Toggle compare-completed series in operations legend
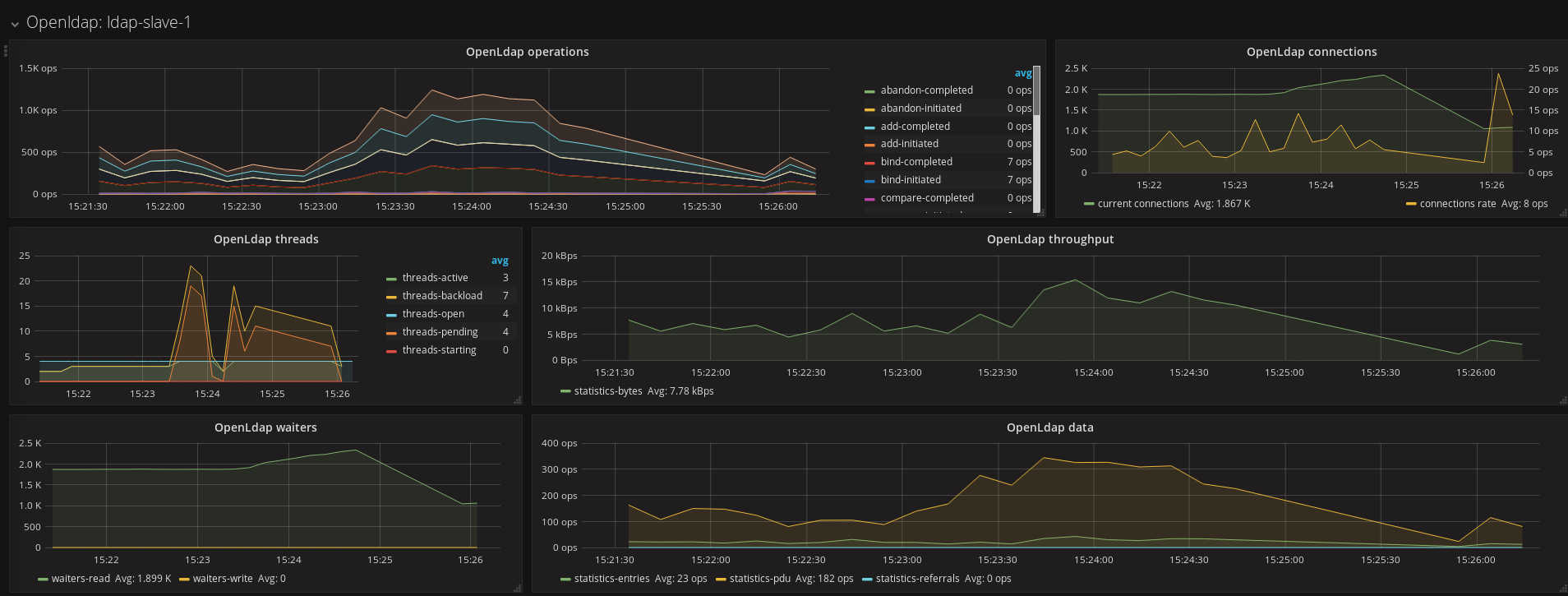 pos(927,198)
